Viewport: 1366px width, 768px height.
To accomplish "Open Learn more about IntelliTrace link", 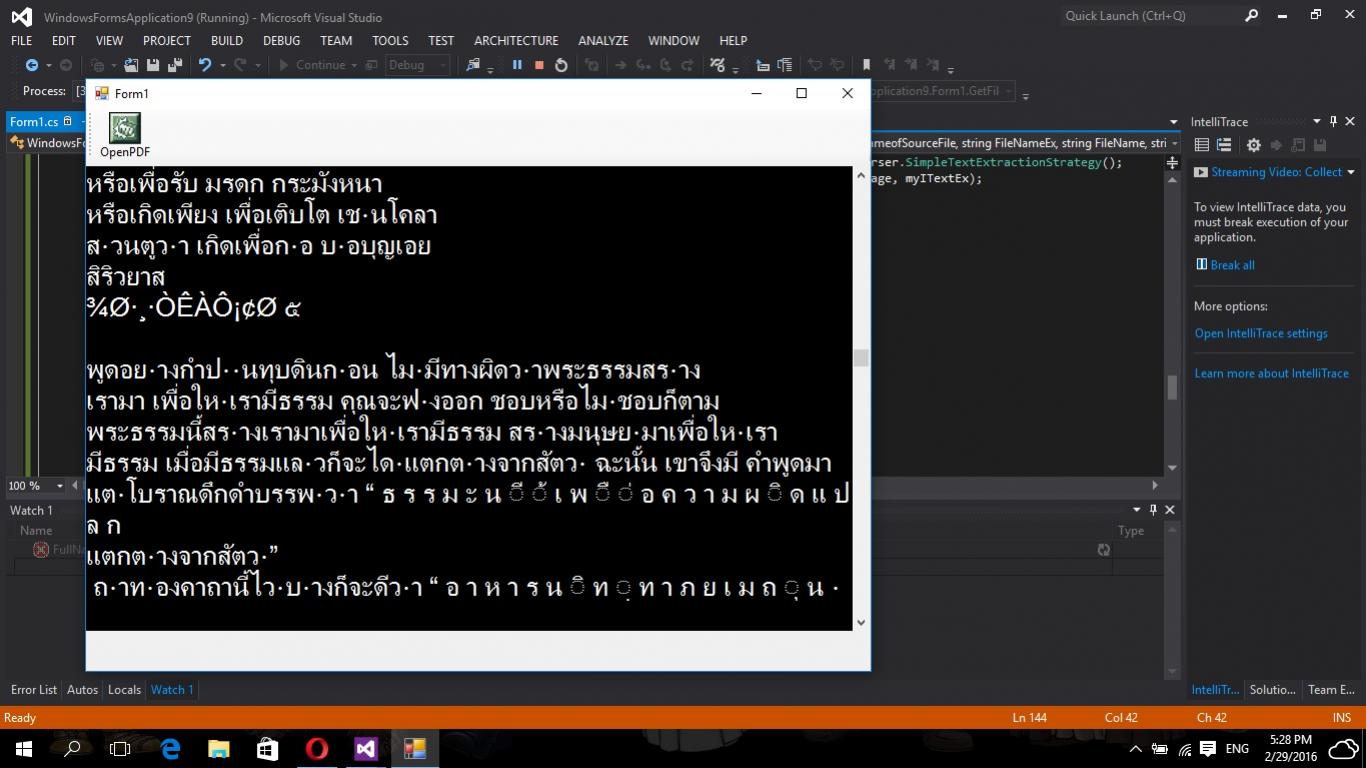I will pos(1271,373).
